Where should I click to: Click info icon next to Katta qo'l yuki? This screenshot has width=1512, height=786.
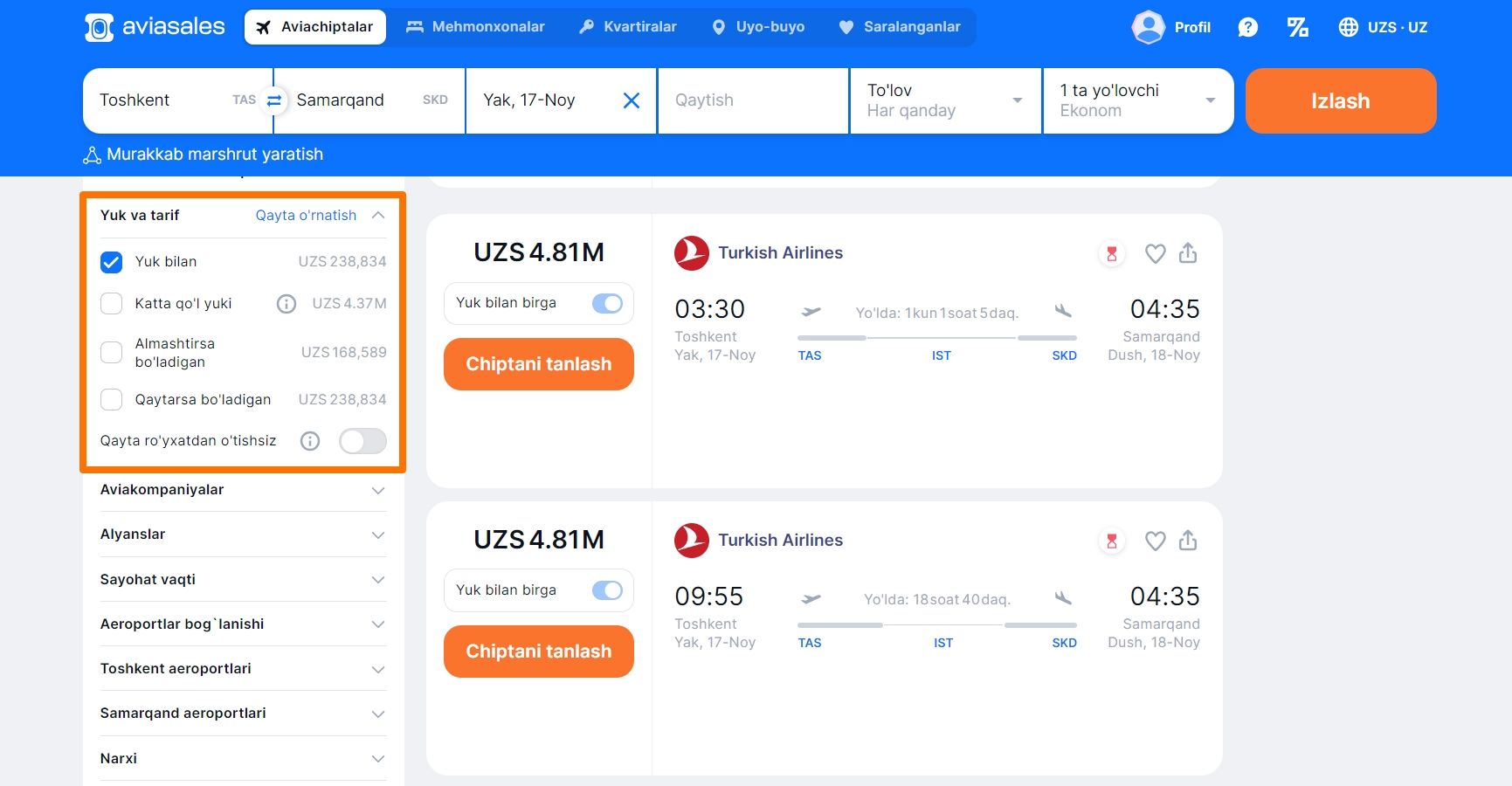coord(287,304)
